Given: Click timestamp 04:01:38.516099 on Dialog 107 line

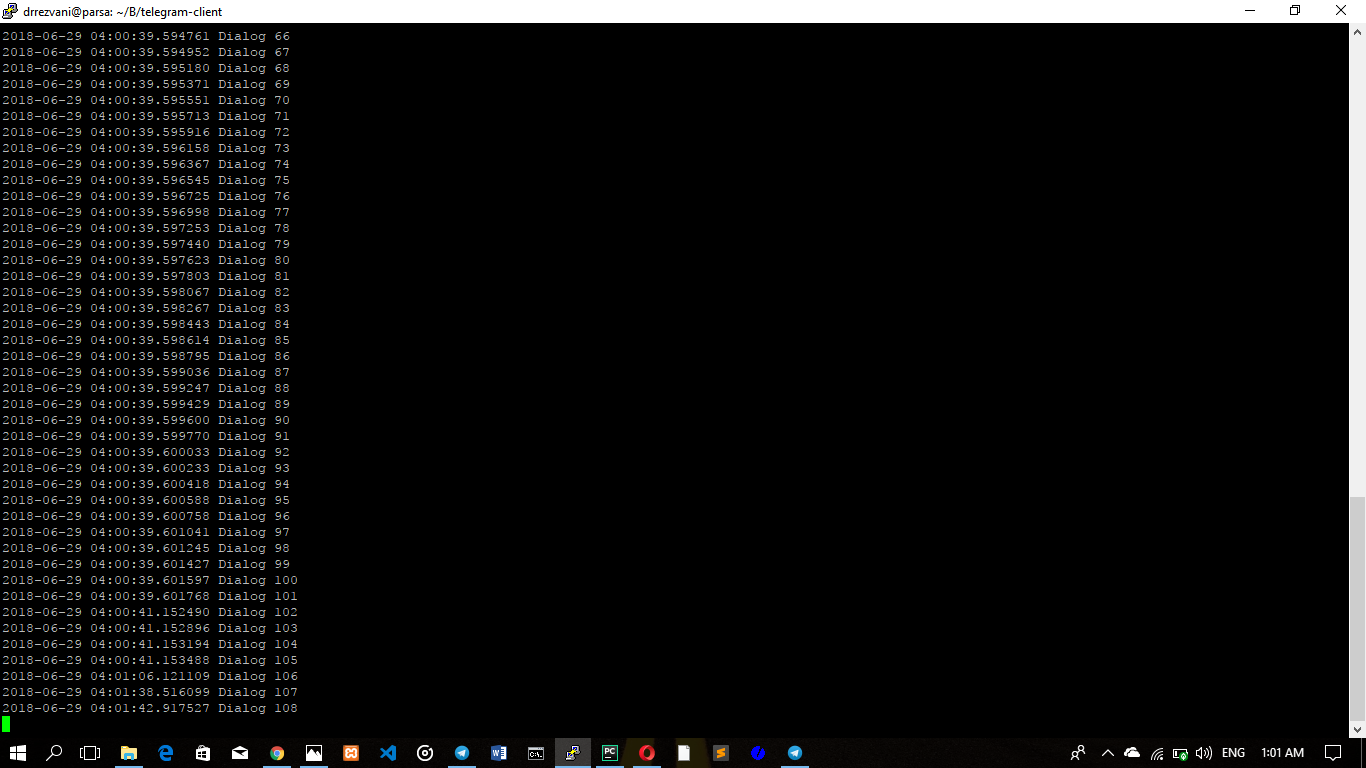Looking at the screenshot, I should (x=150, y=692).
